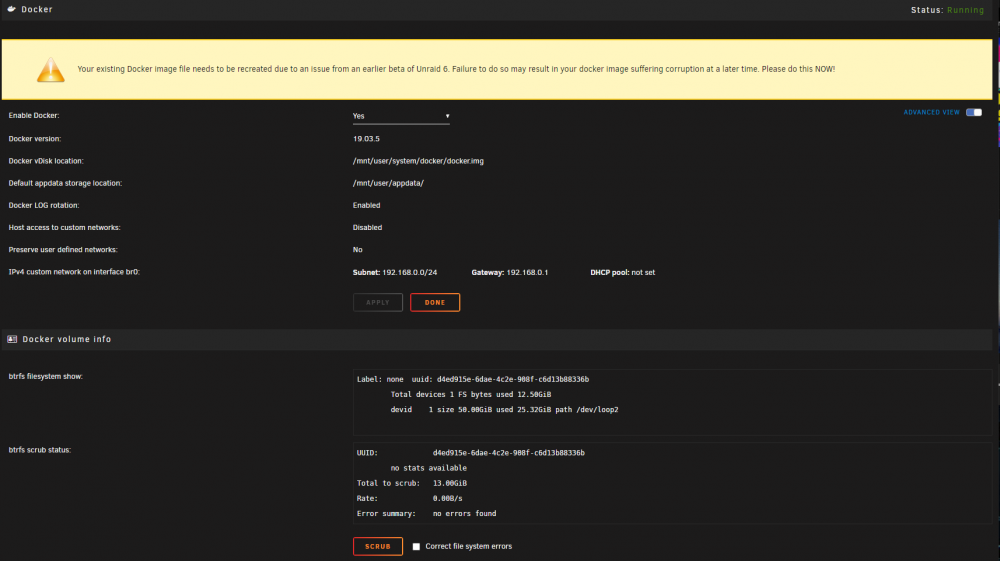Click the warning message about recreating Docker image
The height and width of the screenshot is (561, 1000).
click(456, 69)
